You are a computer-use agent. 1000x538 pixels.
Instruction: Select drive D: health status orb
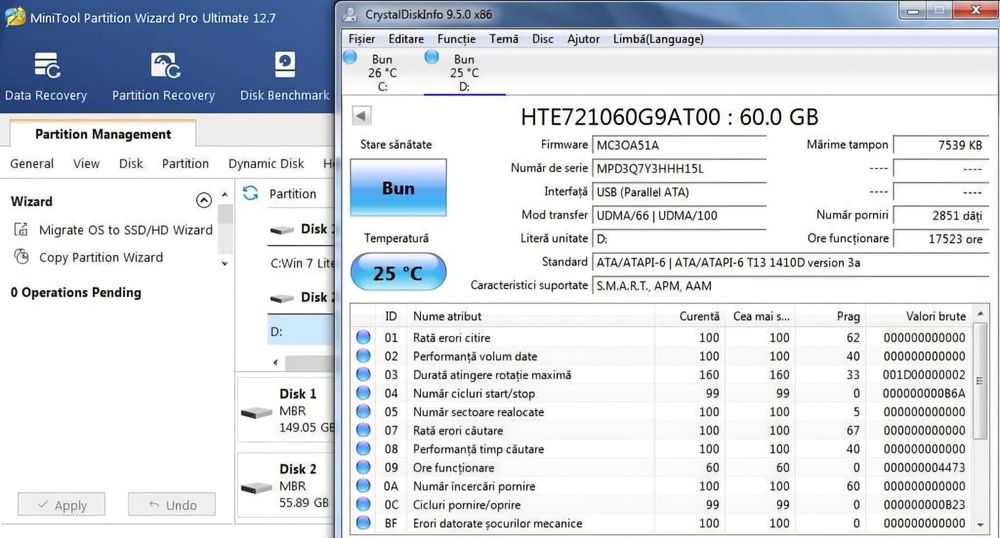coord(432,57)
